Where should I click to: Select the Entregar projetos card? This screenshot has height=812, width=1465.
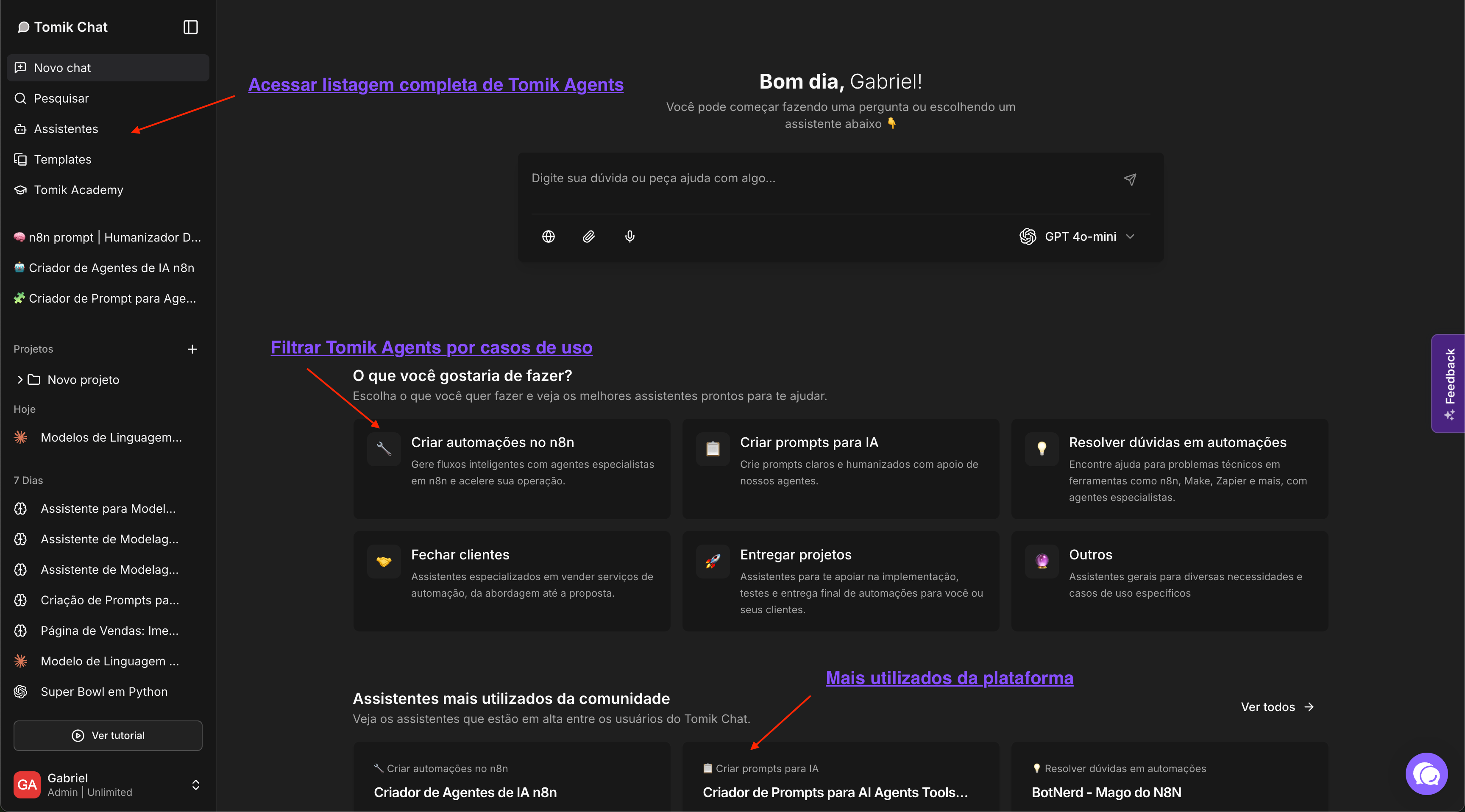(841, 581)
